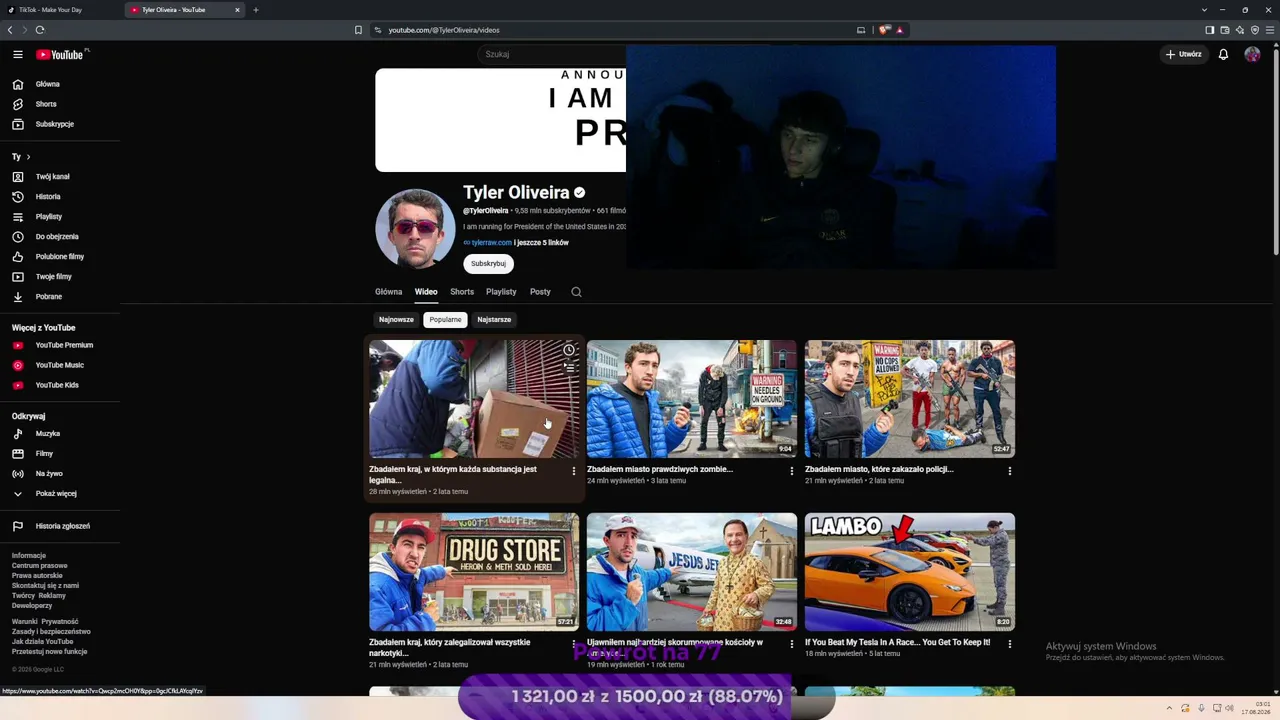
Task: Open Pobrane downloads
Action: click(48, 297)
